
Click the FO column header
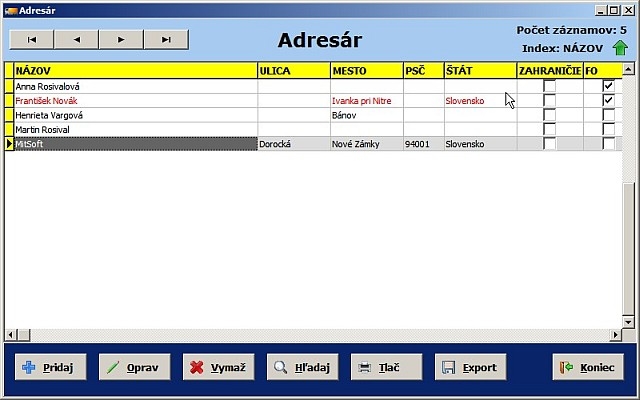[603, 71]
